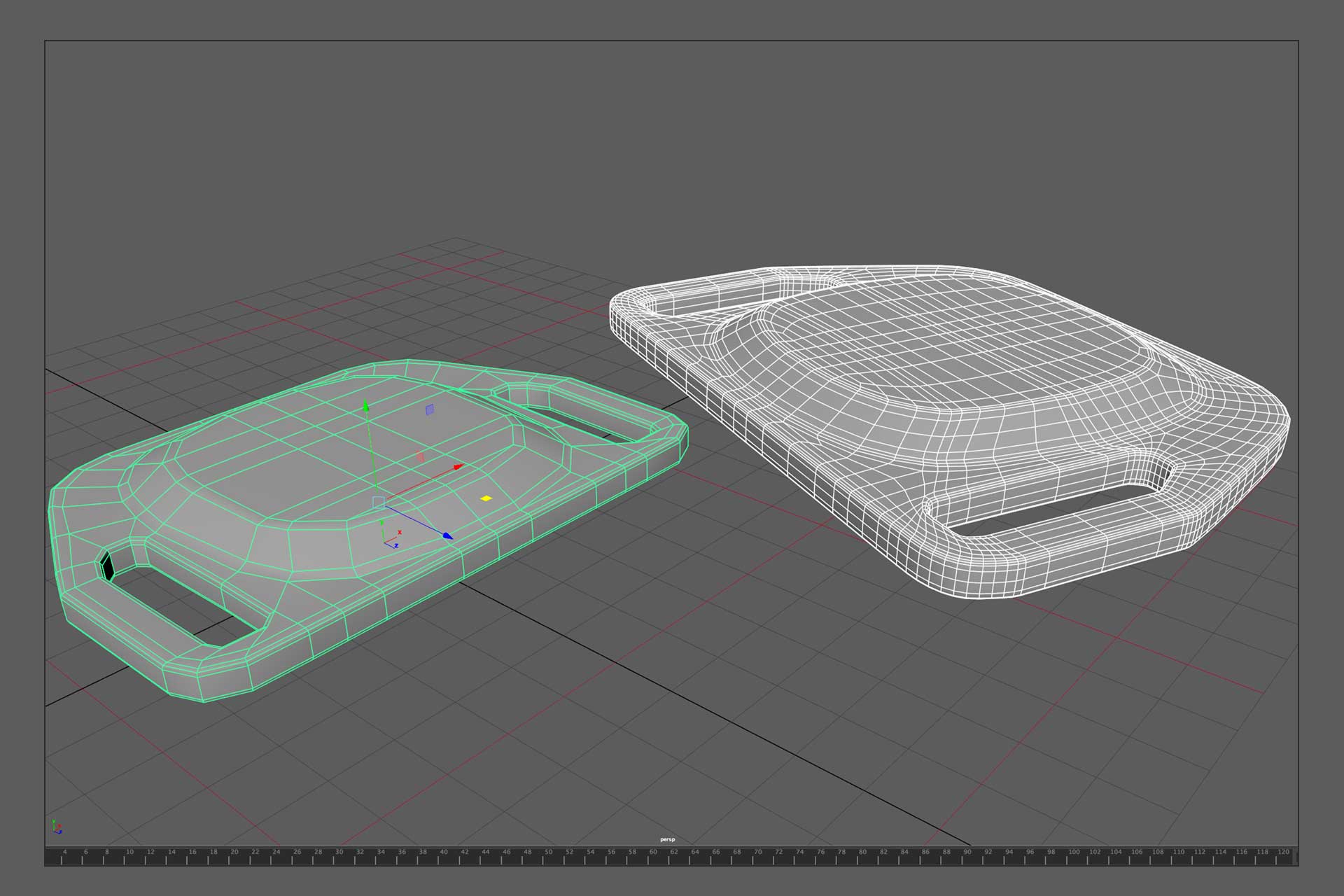Click the pink plane handle on manipulator
Screen dimensions: 1344x896
tap(421, 457)
